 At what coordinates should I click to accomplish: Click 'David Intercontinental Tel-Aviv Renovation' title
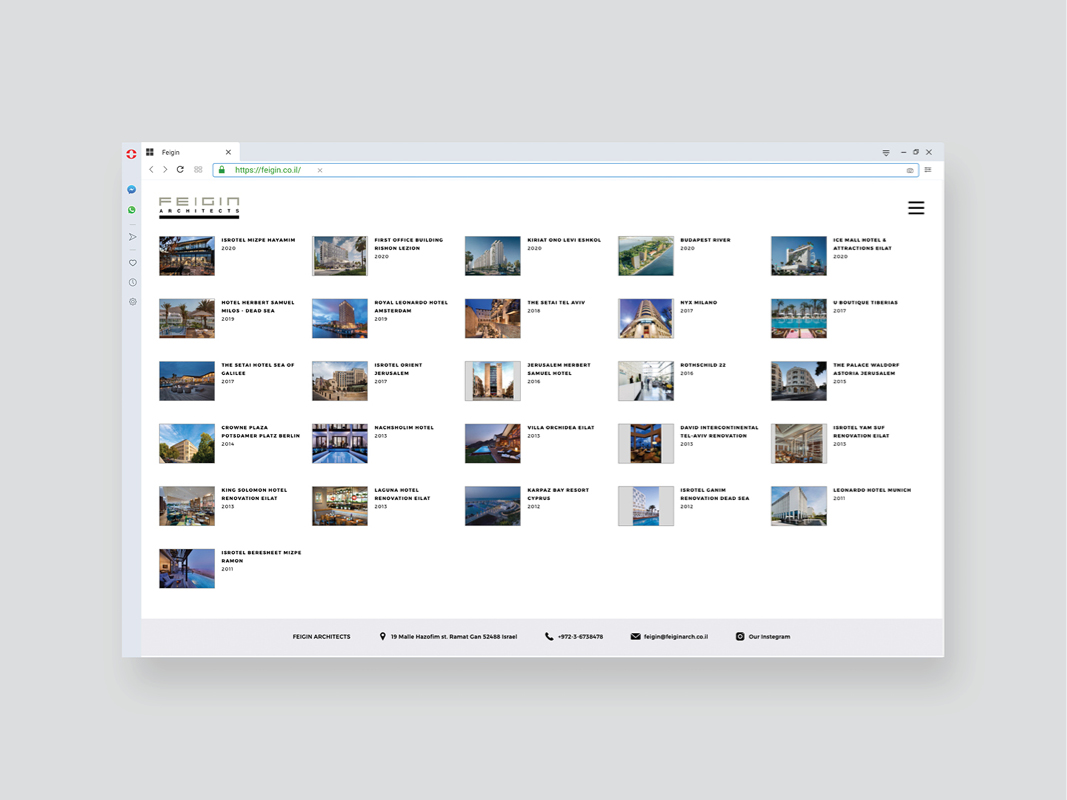pyautogui.click(x=719, y=431)
